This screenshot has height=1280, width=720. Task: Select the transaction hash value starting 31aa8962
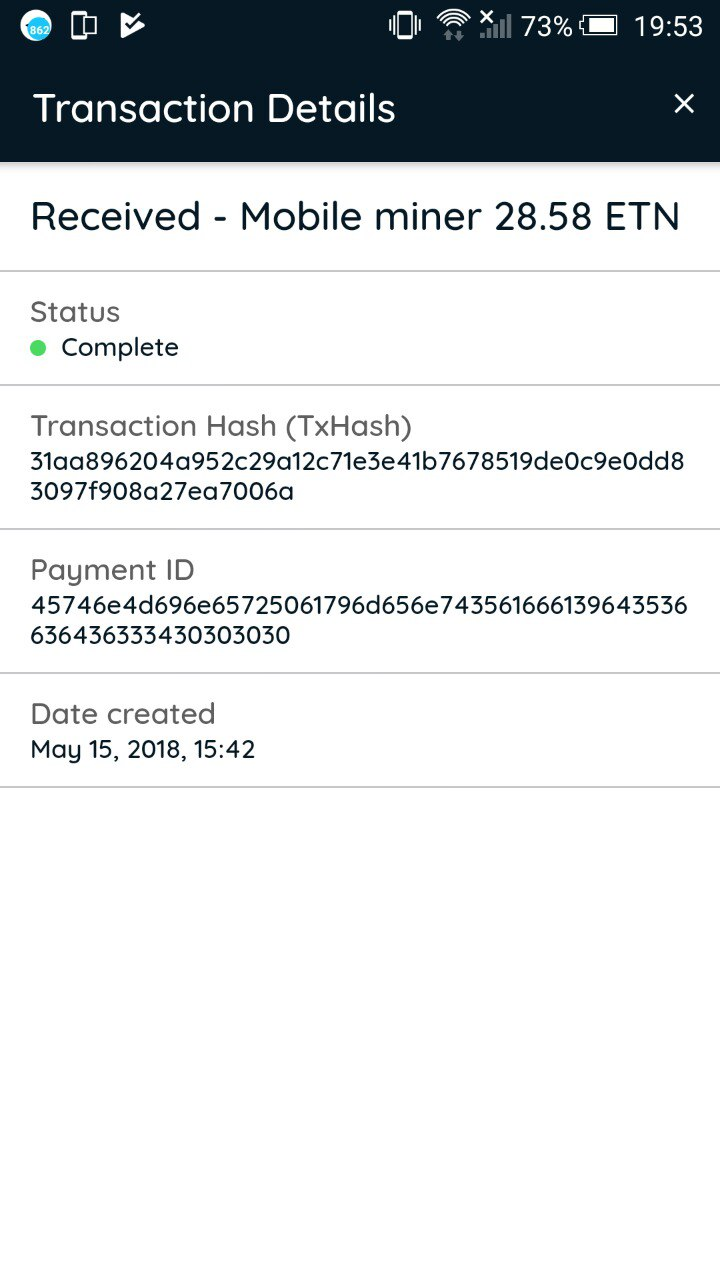[357, 477]
